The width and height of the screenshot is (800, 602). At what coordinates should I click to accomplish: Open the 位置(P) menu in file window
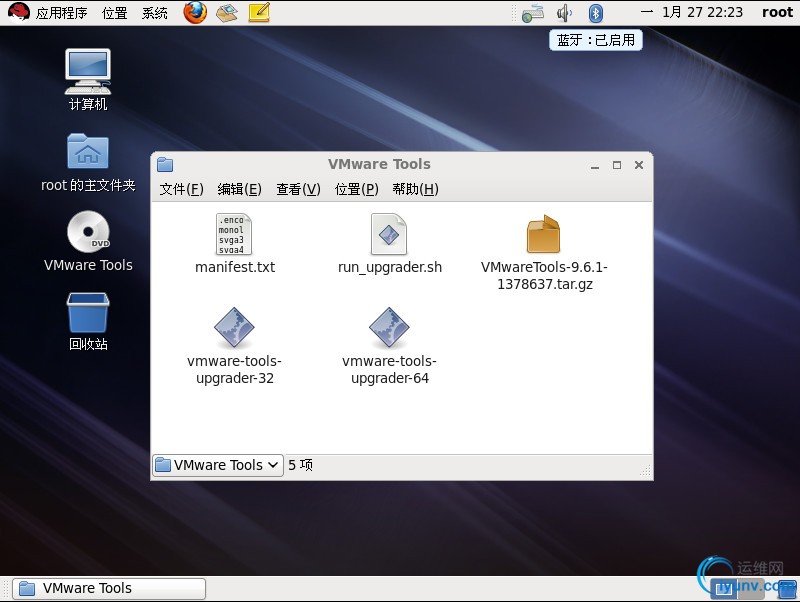click(356, 189)
